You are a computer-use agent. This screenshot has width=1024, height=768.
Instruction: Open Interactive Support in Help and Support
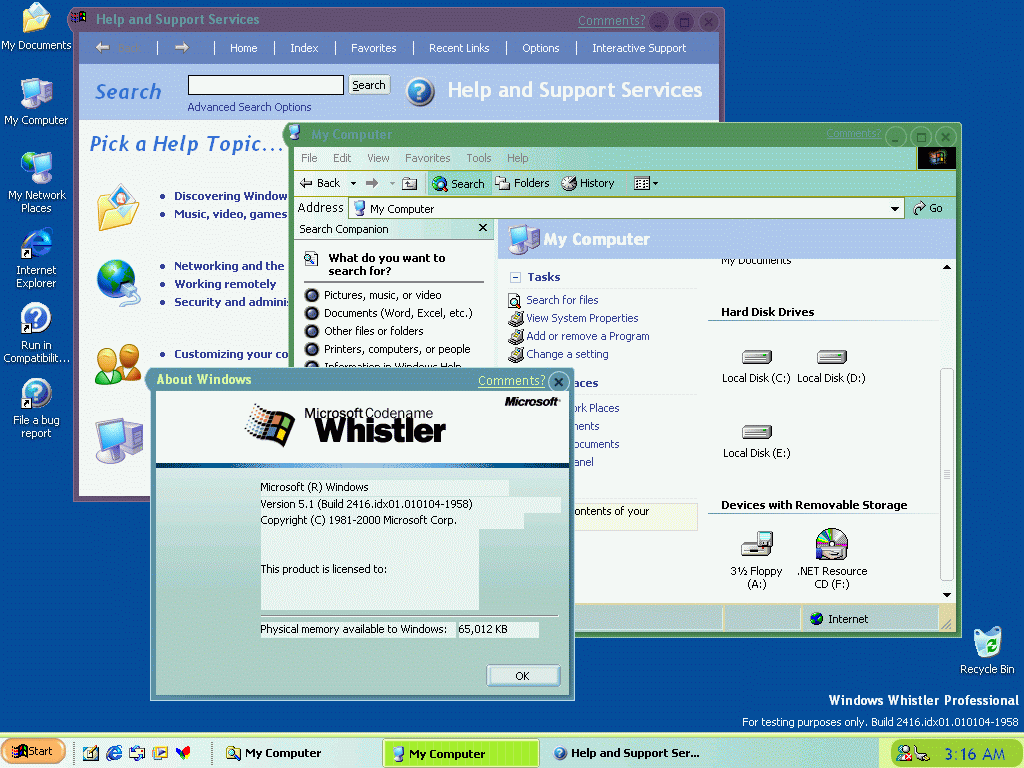tap(639, 48)
